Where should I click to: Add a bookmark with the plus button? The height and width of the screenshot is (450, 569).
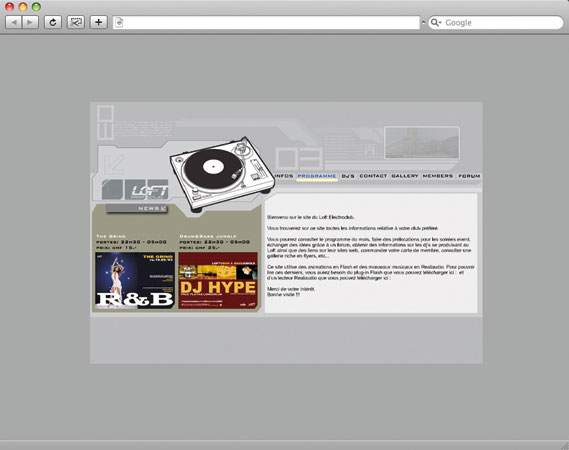(x=98, y=22)
